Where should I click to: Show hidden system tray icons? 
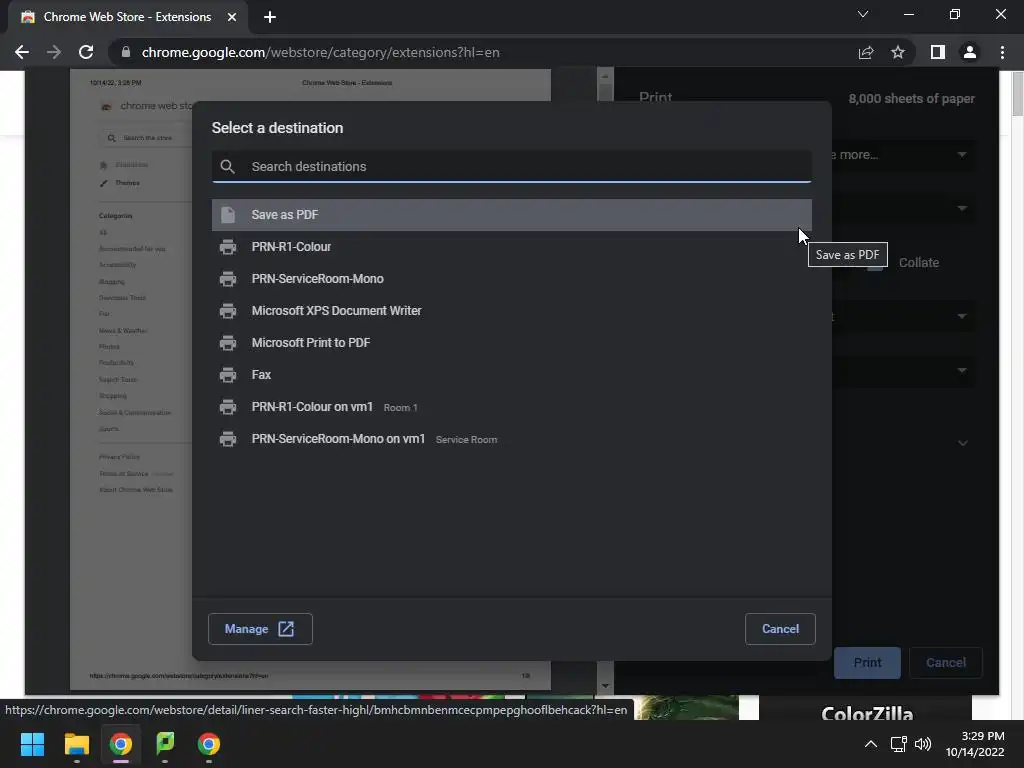(x=871, y=744)
